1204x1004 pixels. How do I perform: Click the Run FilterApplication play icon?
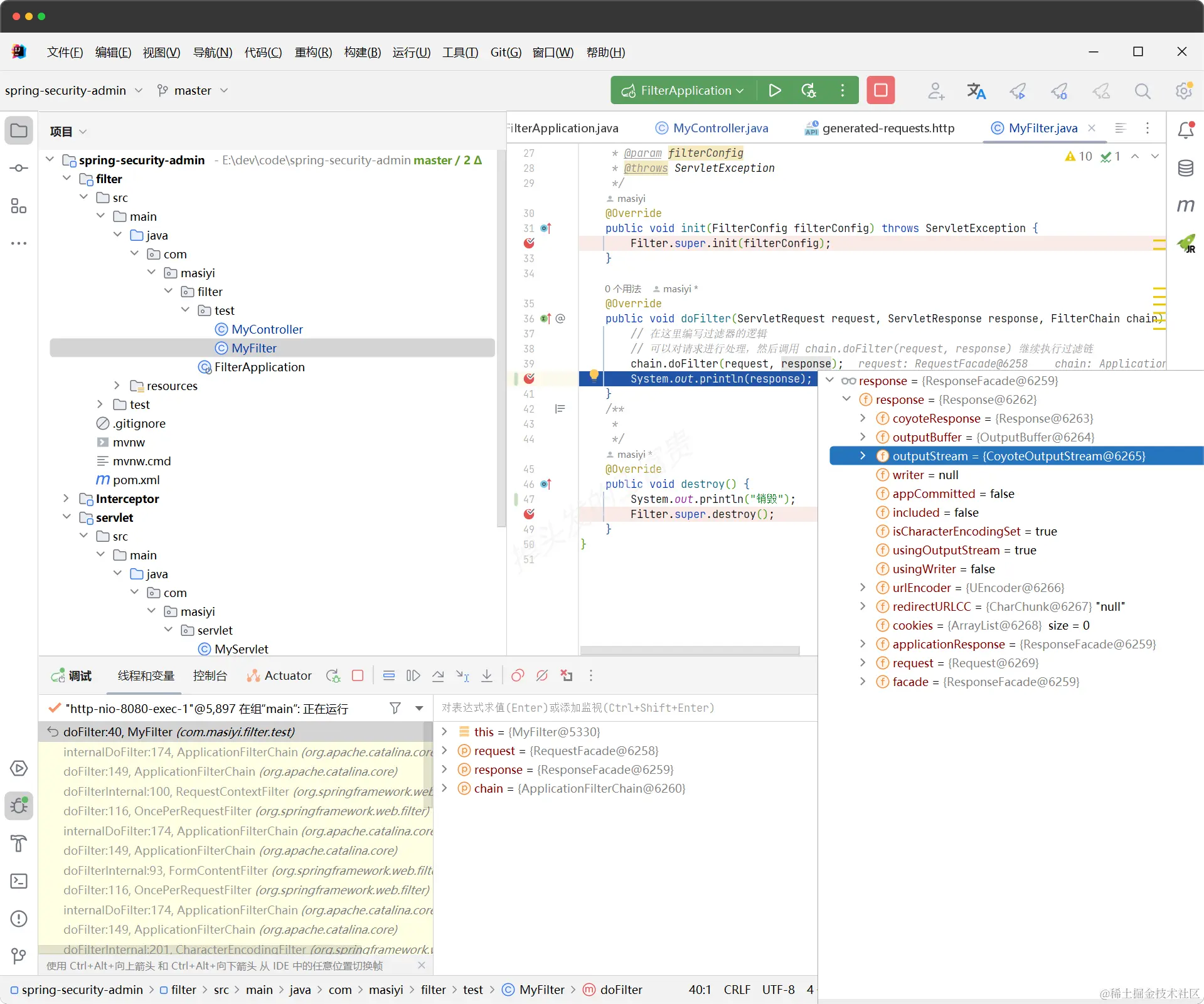775,90
